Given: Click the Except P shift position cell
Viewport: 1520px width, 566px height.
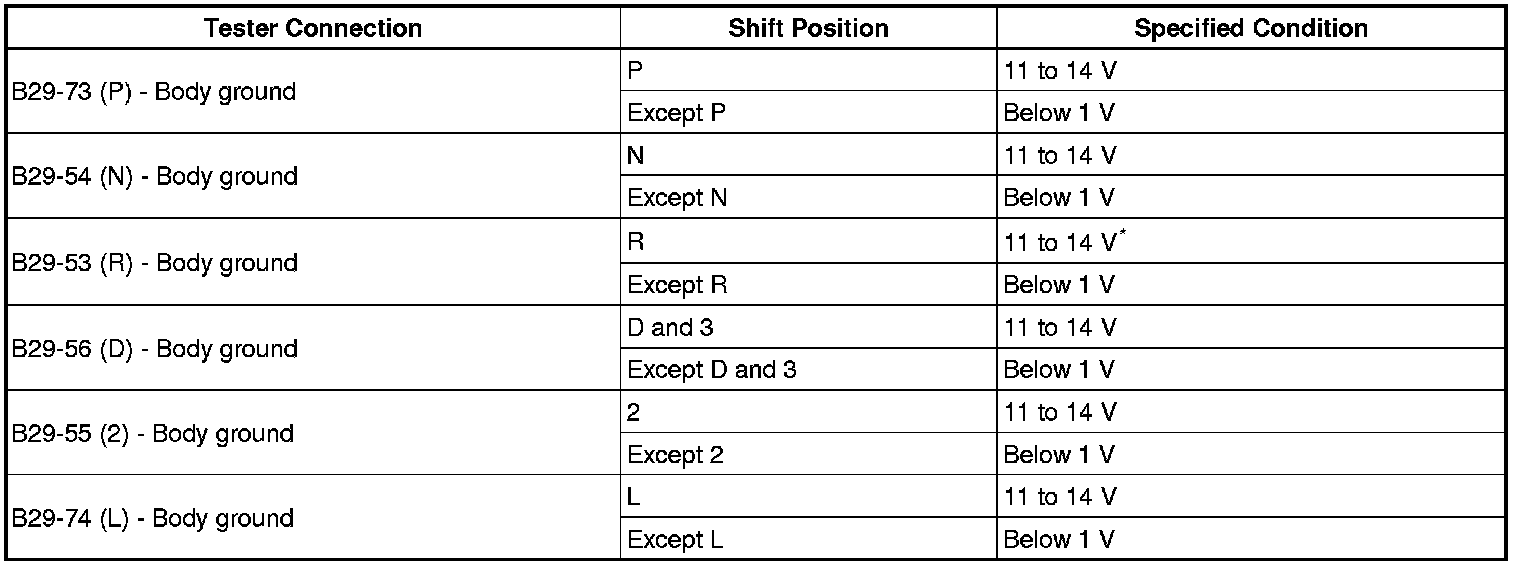Looking at the screenshot, I should 677,113.
